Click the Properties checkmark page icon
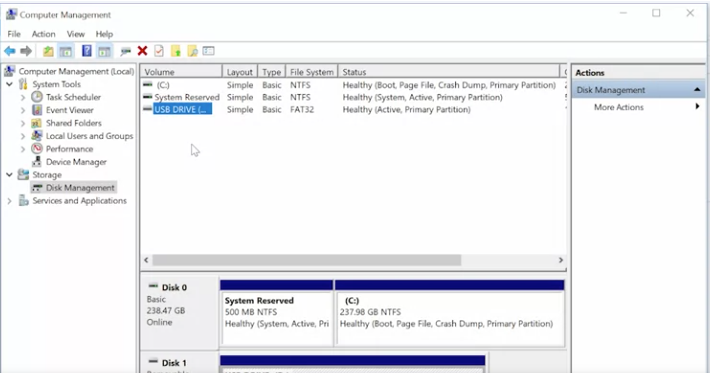The width and height of the screenshot is (710, 373). [159, 51]
